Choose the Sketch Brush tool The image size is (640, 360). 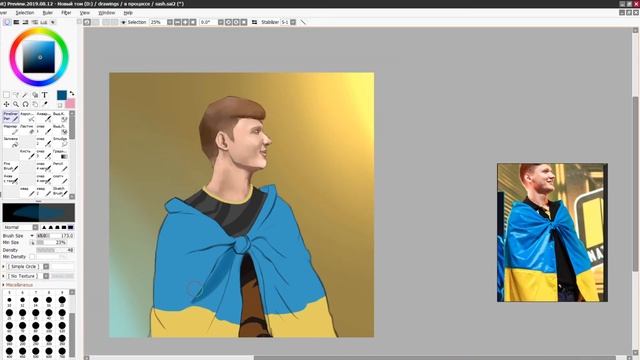pyautogui.click(x=60, y=191)
